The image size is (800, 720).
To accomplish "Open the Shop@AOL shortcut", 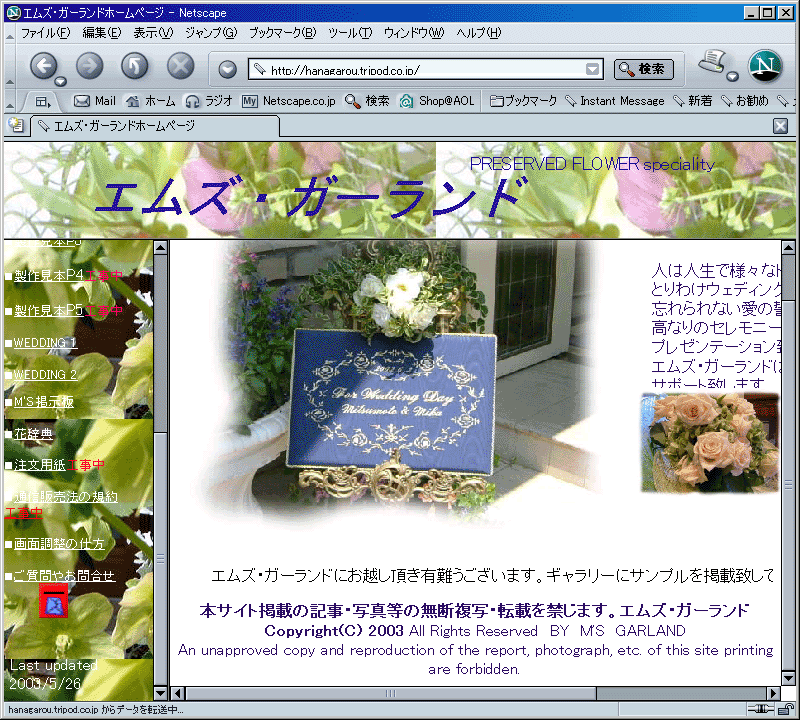I will 437,101.
